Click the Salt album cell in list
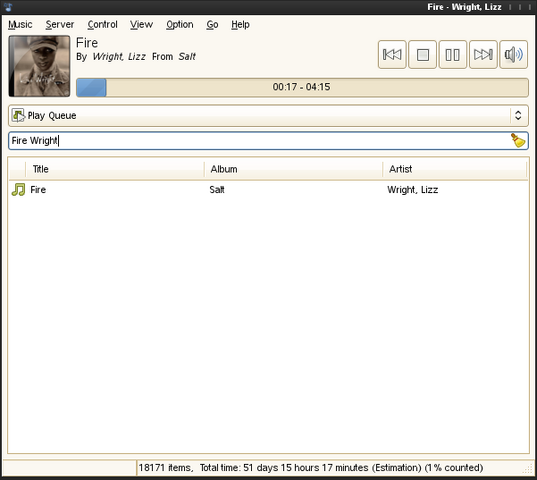 click(217, 190)
